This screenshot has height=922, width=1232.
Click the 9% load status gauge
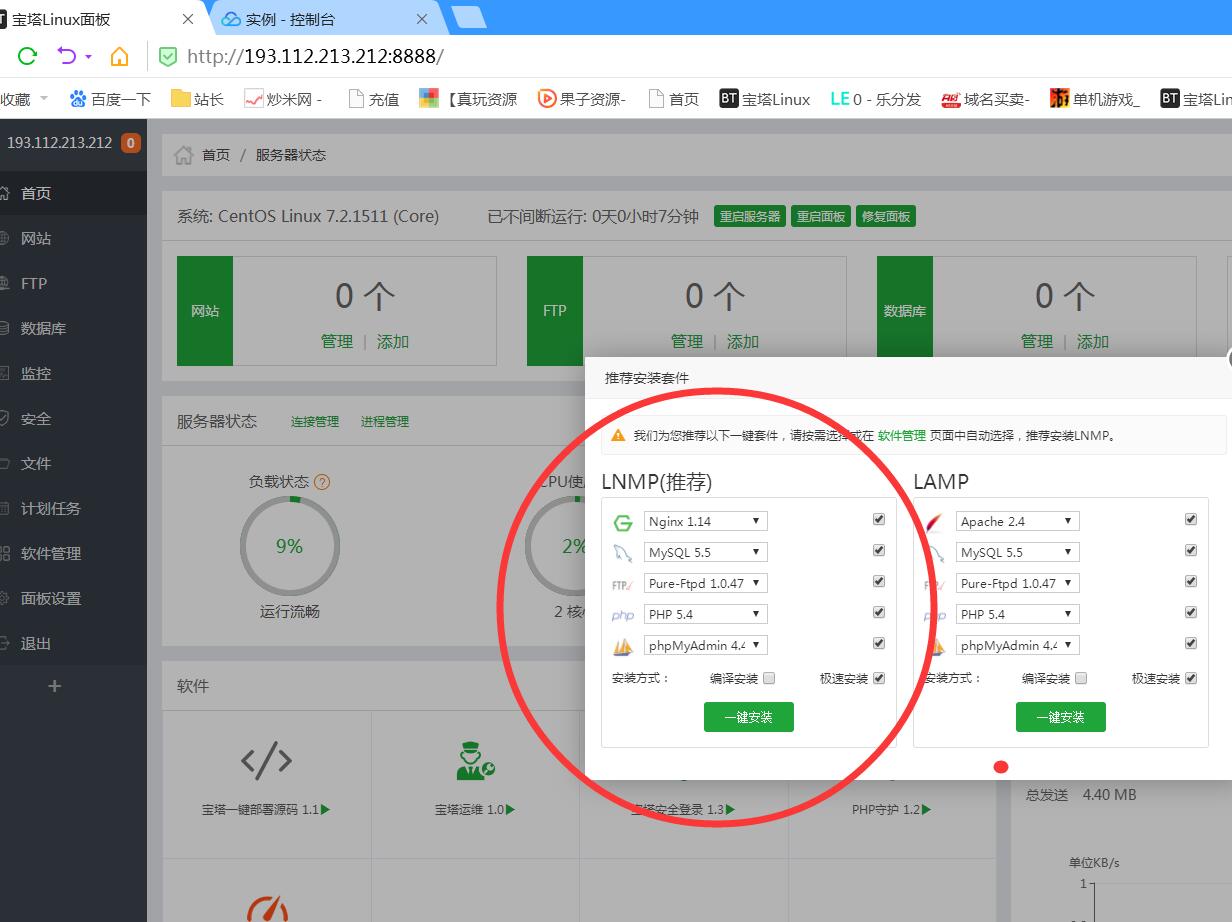click(290, 546)
